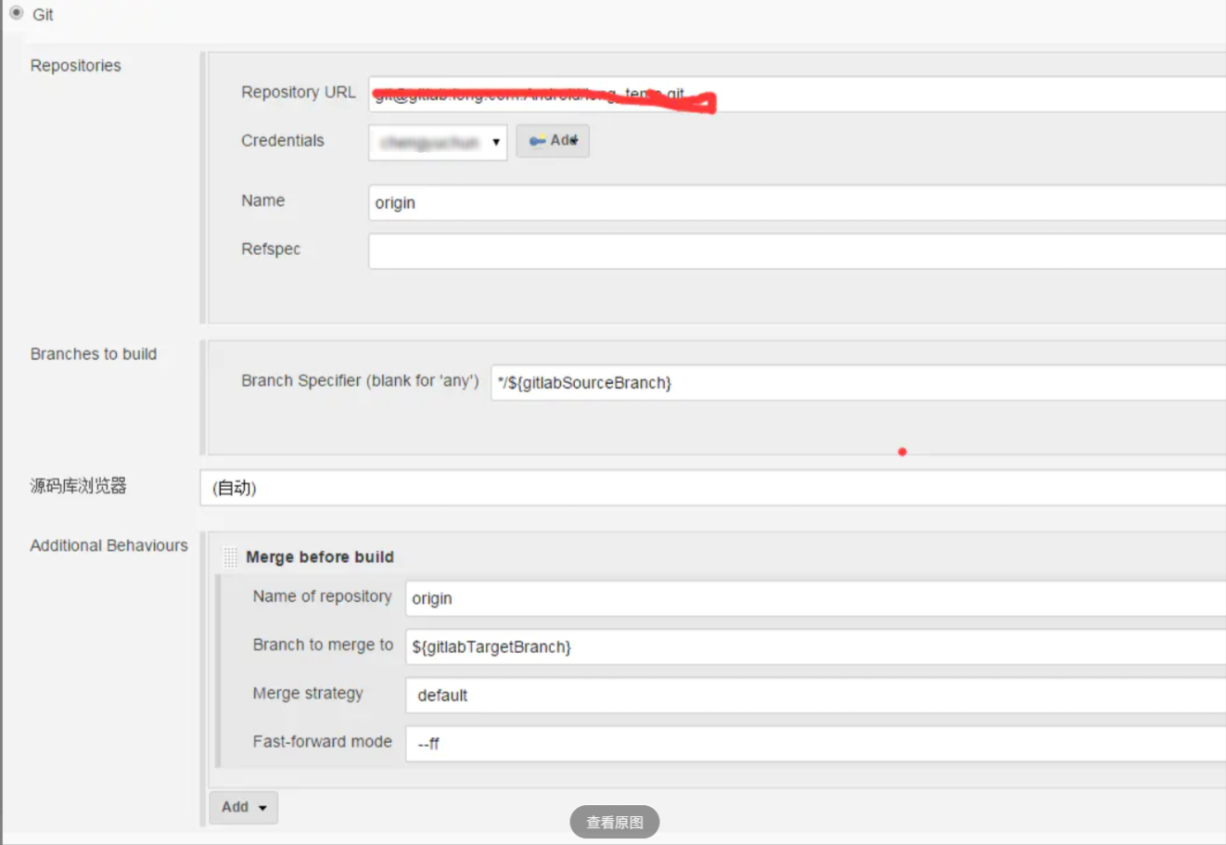
Task: Edit the Branch Specifier field
Action: 858,383
